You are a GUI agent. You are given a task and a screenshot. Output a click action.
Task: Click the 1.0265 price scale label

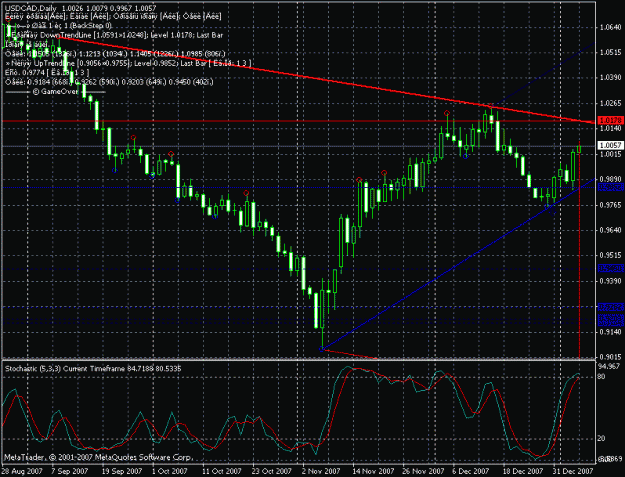pos(610,103)
